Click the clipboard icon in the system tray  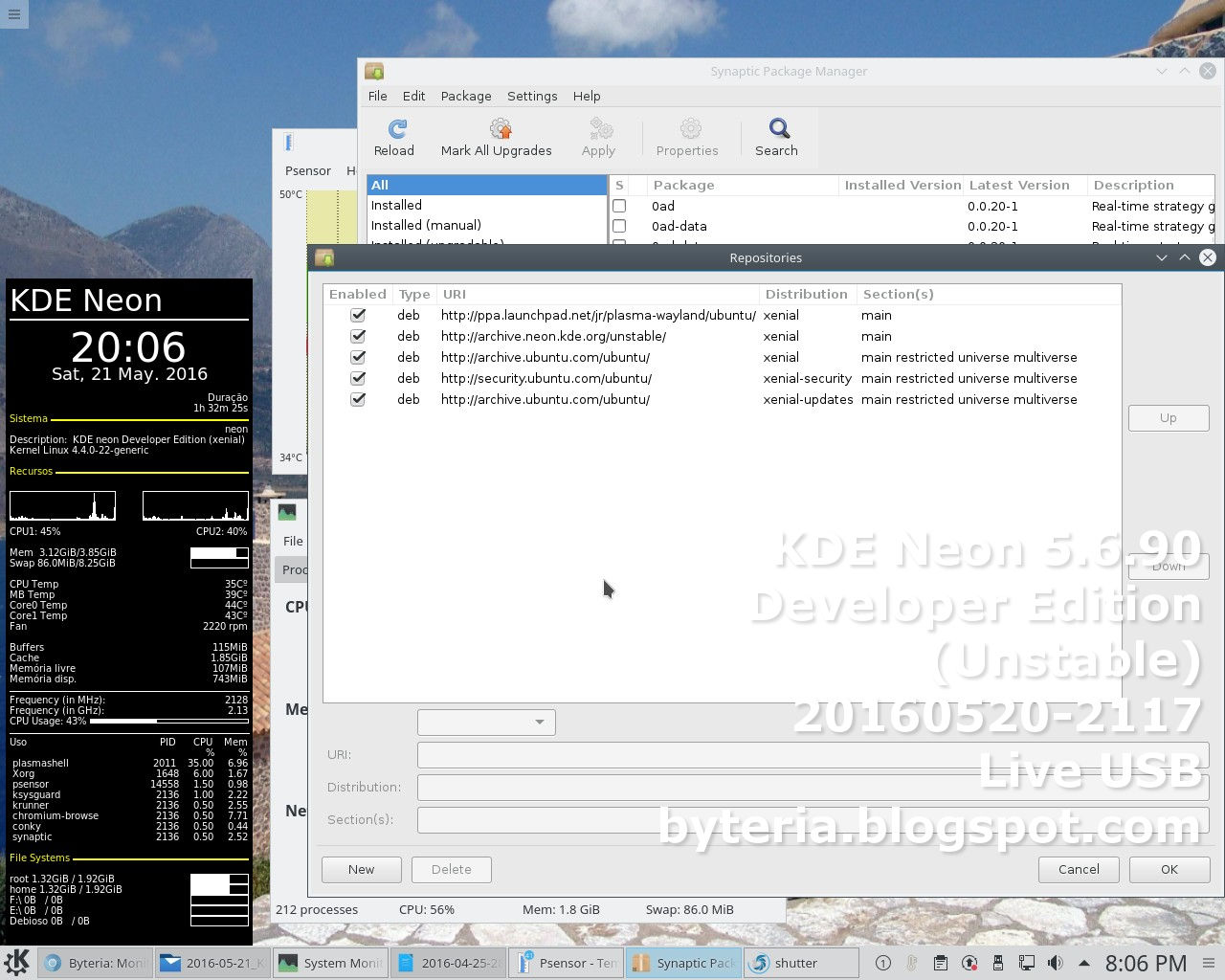940,963
